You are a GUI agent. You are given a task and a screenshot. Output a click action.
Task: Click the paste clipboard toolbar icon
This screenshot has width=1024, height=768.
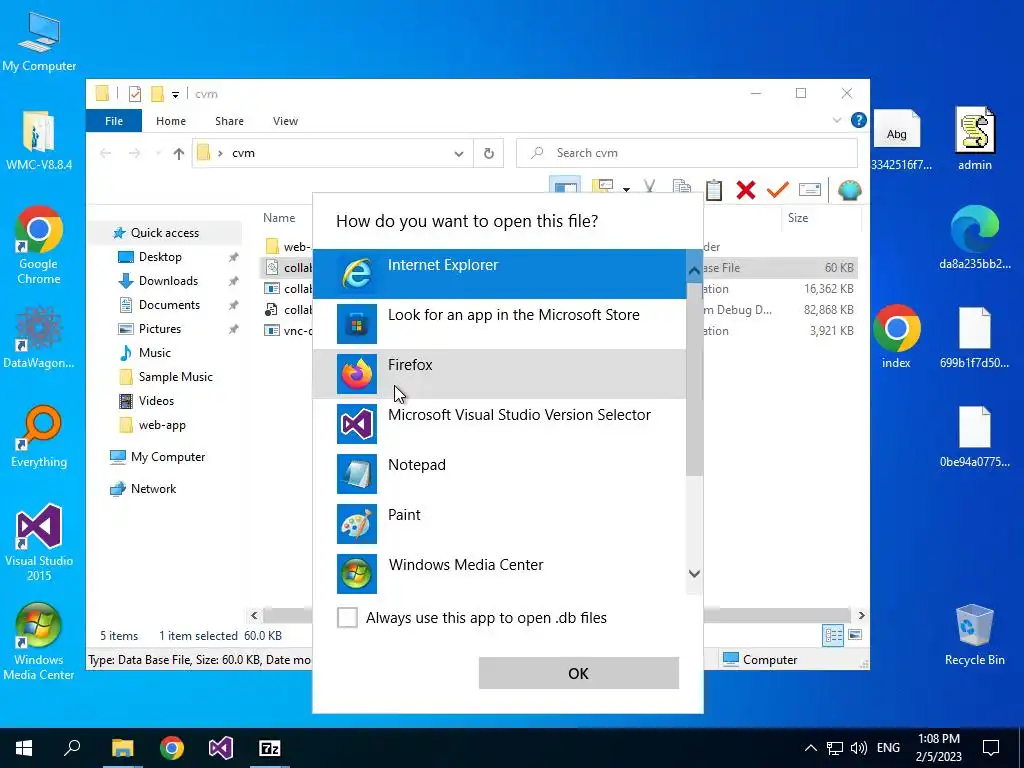click(714, 190)
